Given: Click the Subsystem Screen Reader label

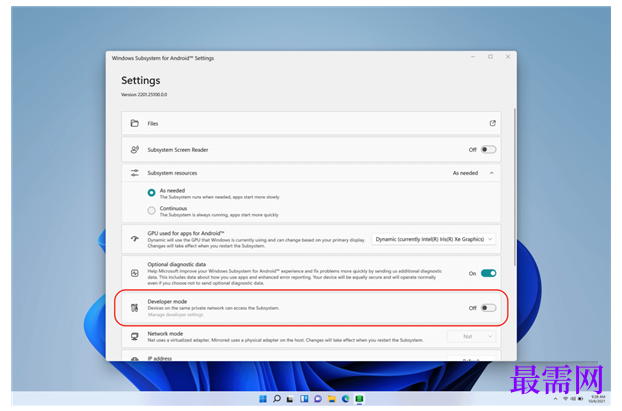Looking at the screenshot, I should pyautogui.click(x=178, y=150).
